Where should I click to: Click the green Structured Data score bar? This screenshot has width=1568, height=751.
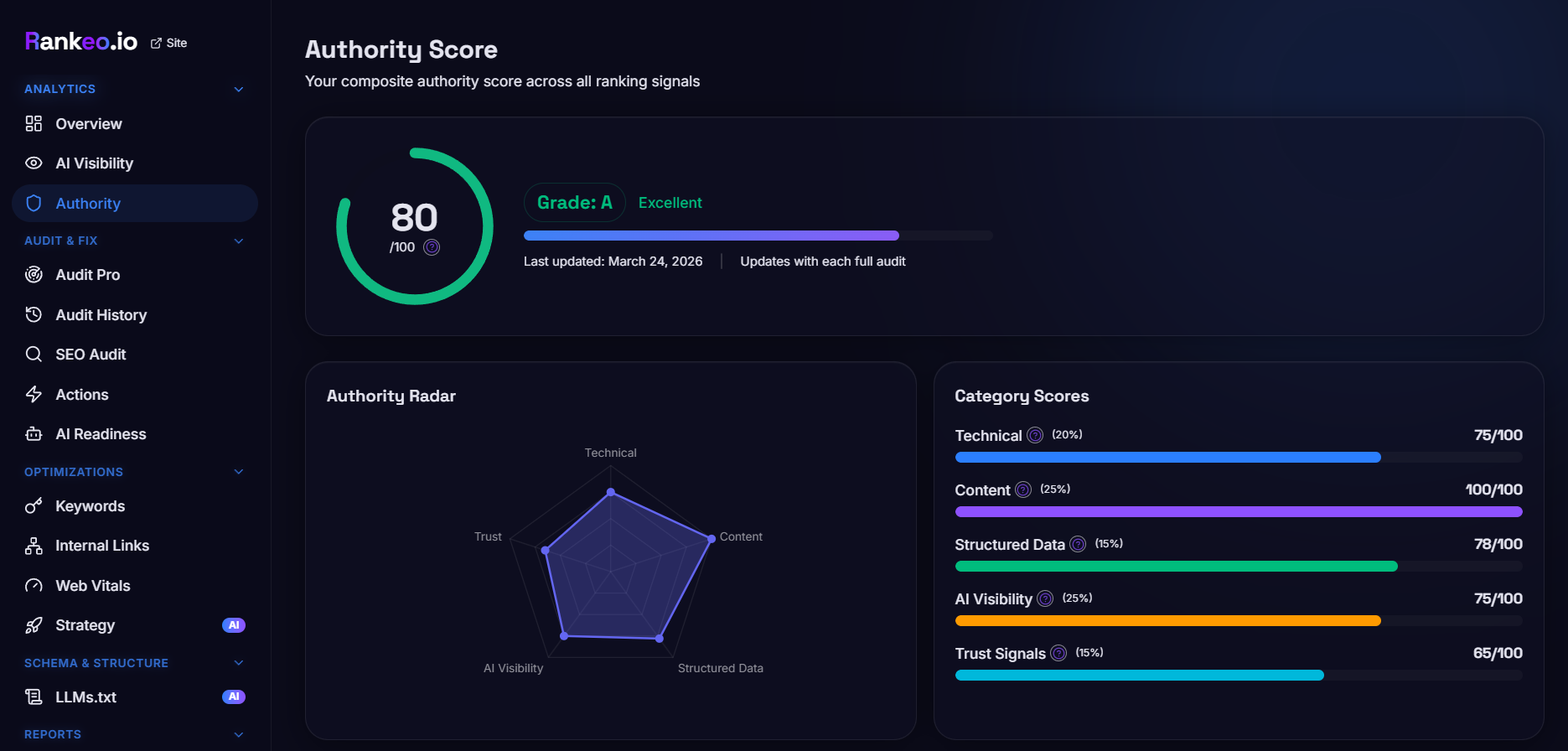point(1176,566)
